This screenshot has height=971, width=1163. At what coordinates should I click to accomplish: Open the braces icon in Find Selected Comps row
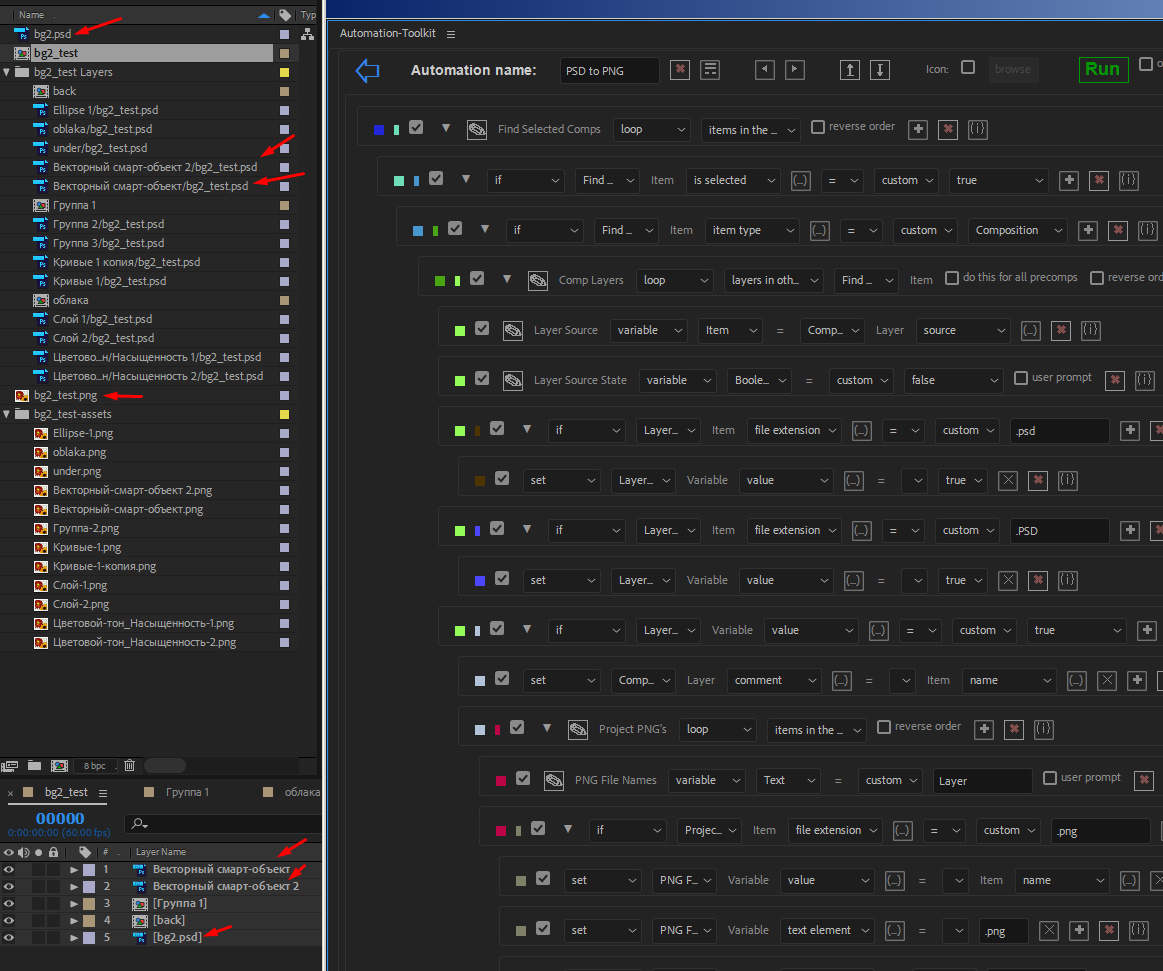[978, 129]
